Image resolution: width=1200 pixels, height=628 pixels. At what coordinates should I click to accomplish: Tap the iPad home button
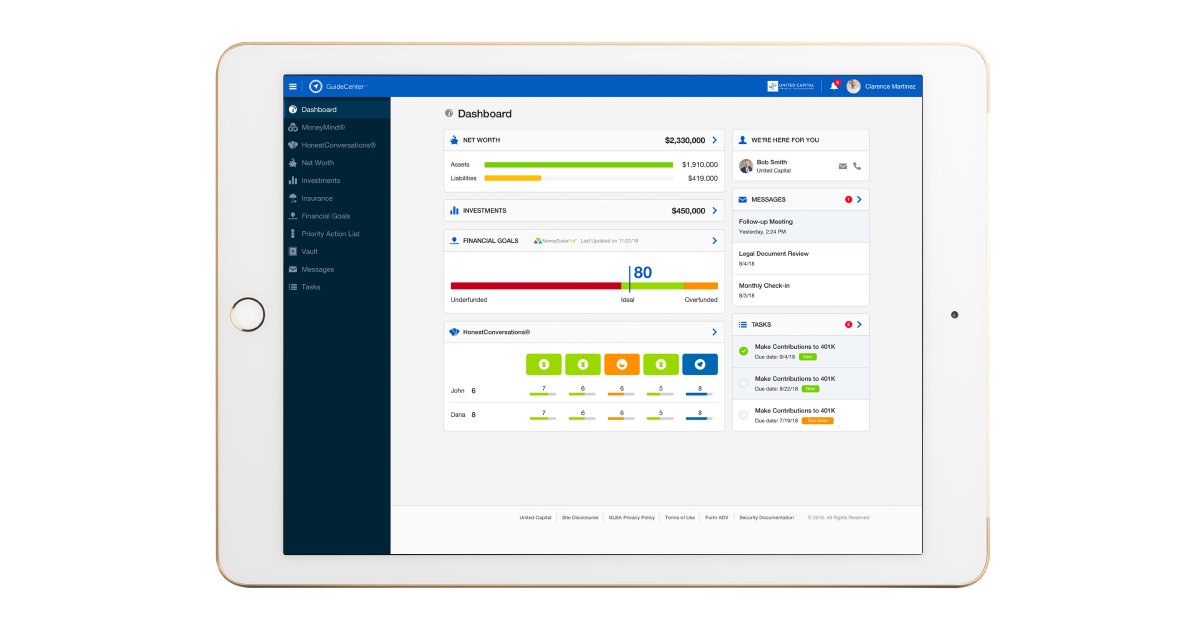pos(247,314)
